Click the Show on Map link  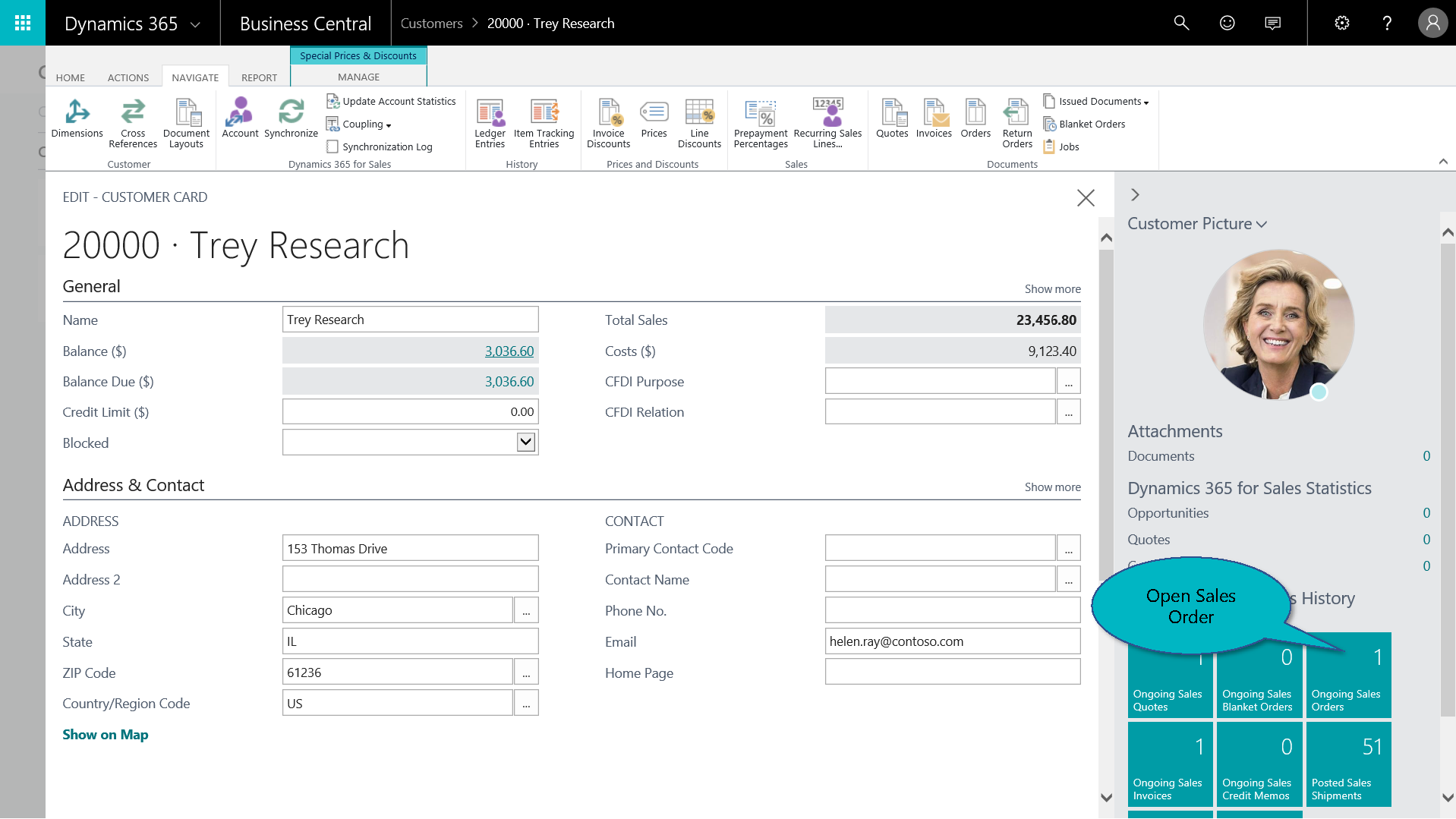106,735
